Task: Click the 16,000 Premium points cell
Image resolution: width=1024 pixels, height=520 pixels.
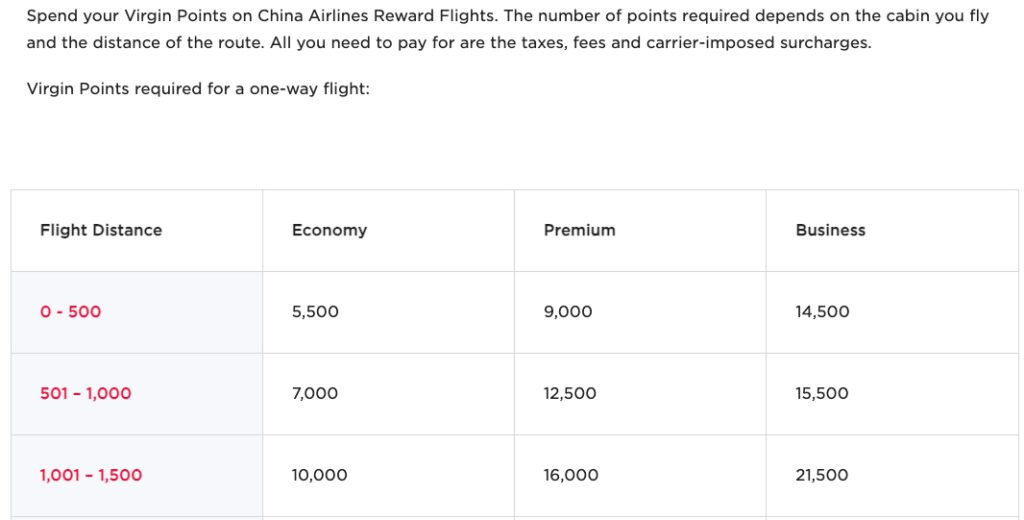Action: pyautogui.click(x=571, y=476)
